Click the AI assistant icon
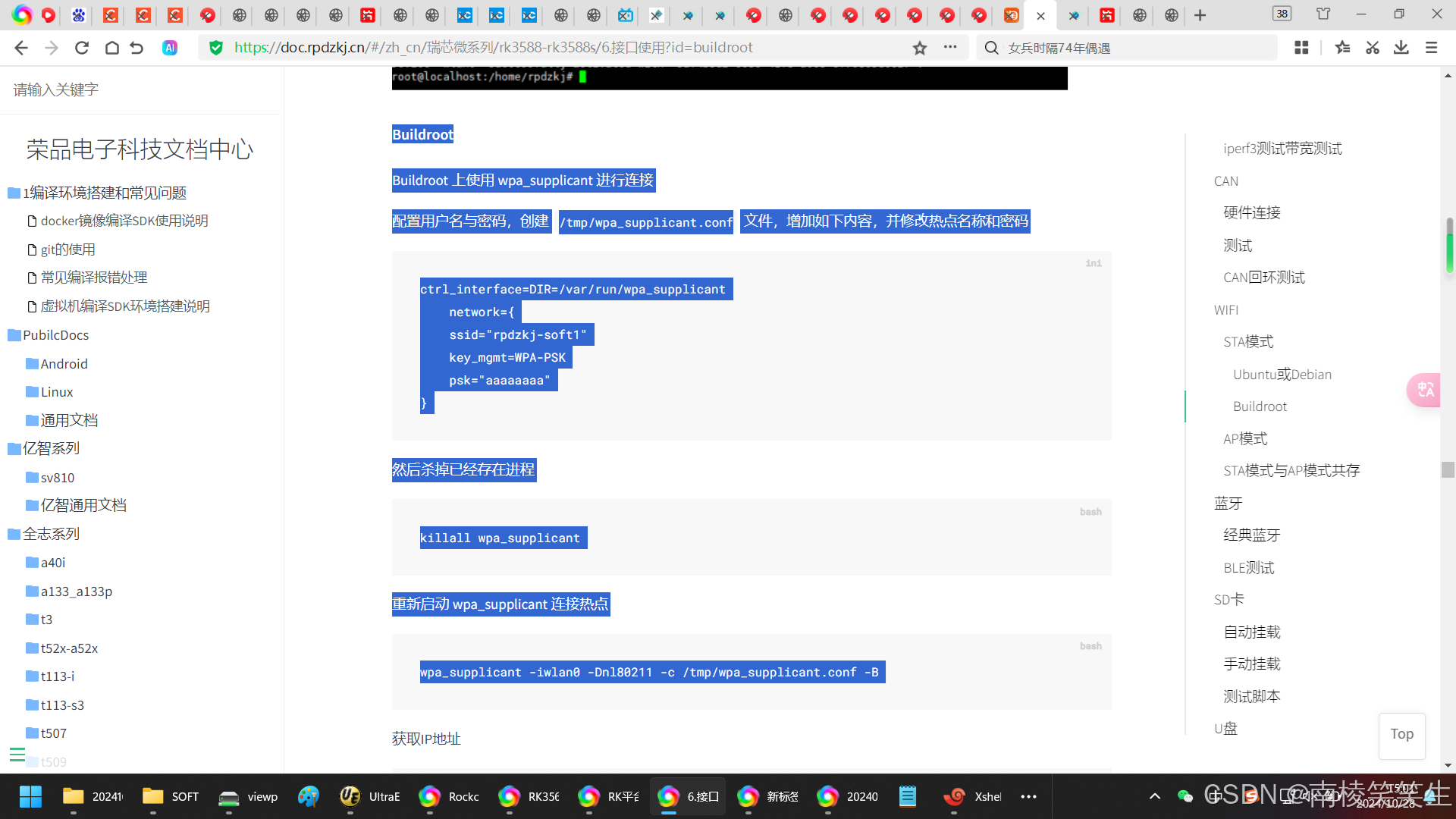The height and width of the screenshot is (819, 1456). [170, 48]
